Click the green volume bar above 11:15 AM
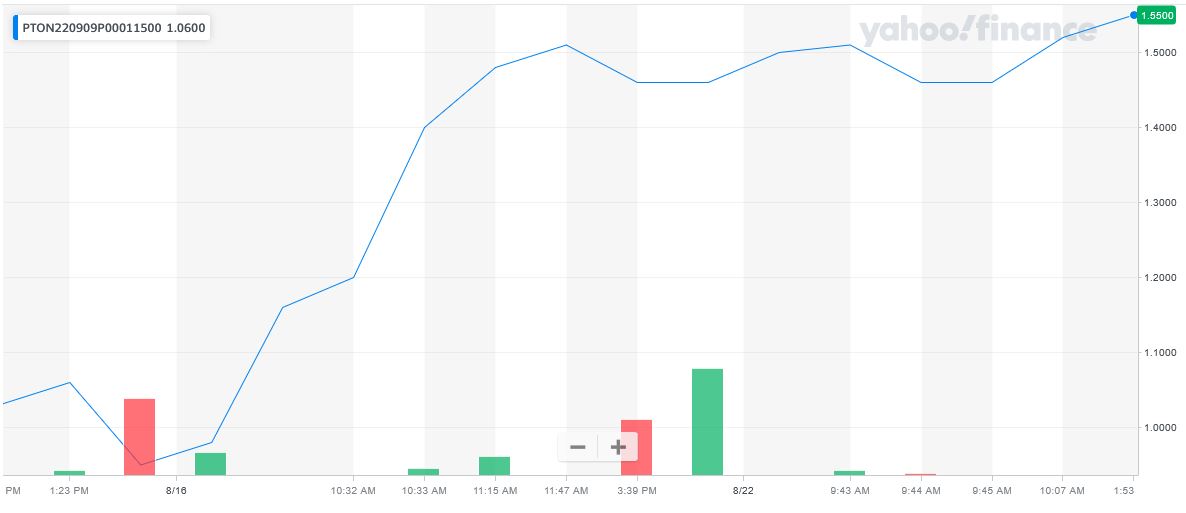1186x513 pixels. 494,465
